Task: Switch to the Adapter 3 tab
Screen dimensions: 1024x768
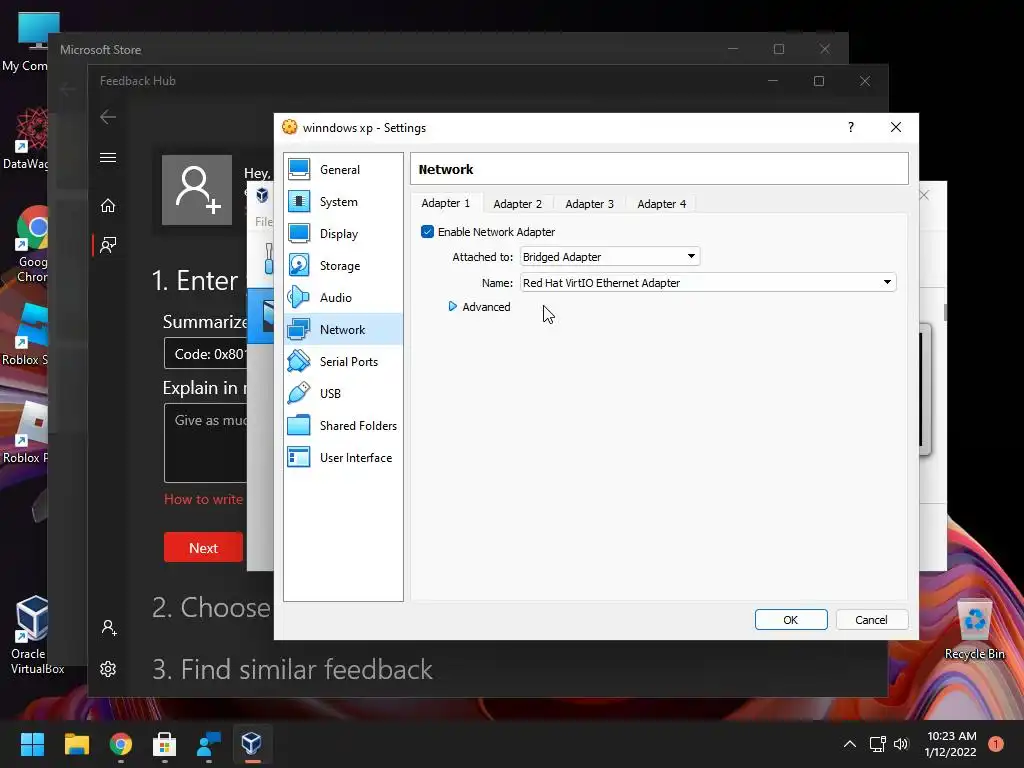Action: pyautogui.click(x=590, y=204)
